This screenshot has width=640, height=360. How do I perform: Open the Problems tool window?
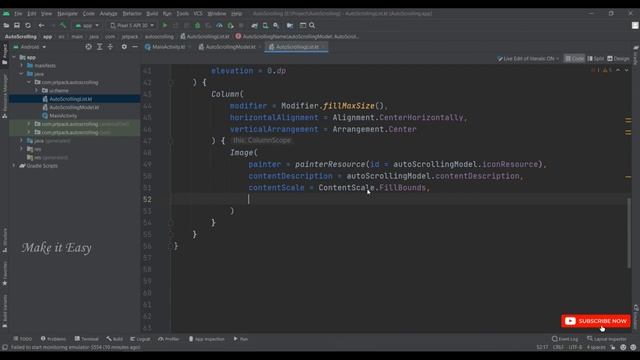(53, 339)
